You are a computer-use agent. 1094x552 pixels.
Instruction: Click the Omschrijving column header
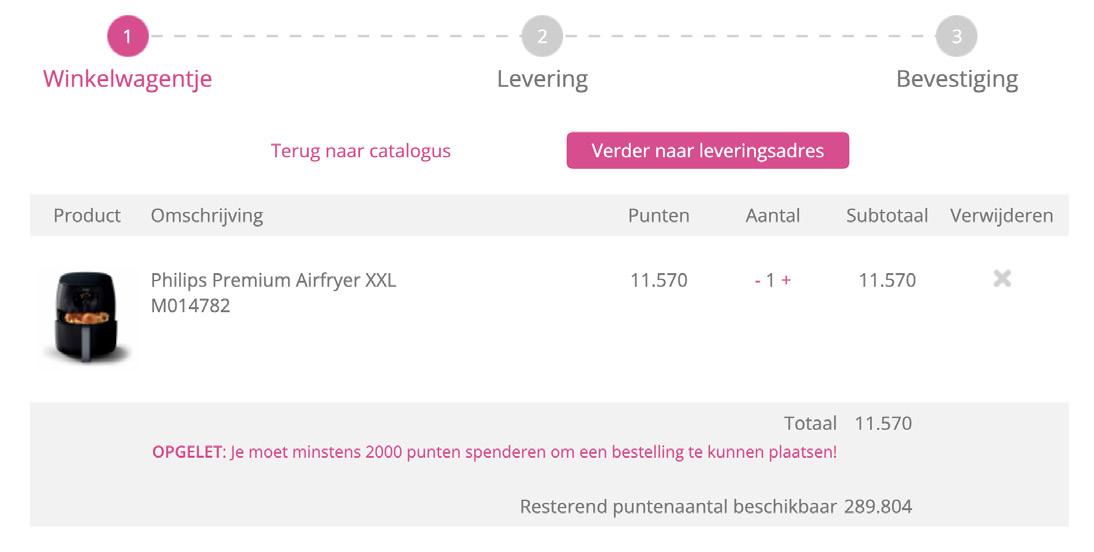(x=207, y=216)
